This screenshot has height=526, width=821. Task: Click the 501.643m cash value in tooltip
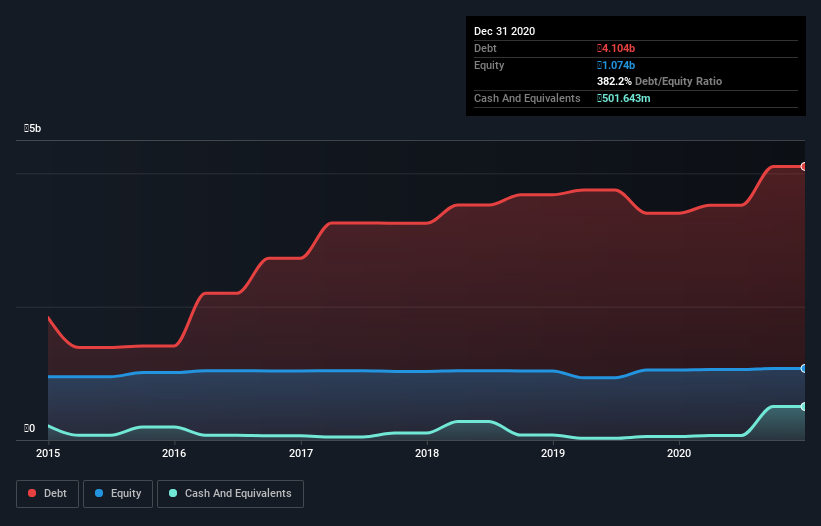(624, 98)
